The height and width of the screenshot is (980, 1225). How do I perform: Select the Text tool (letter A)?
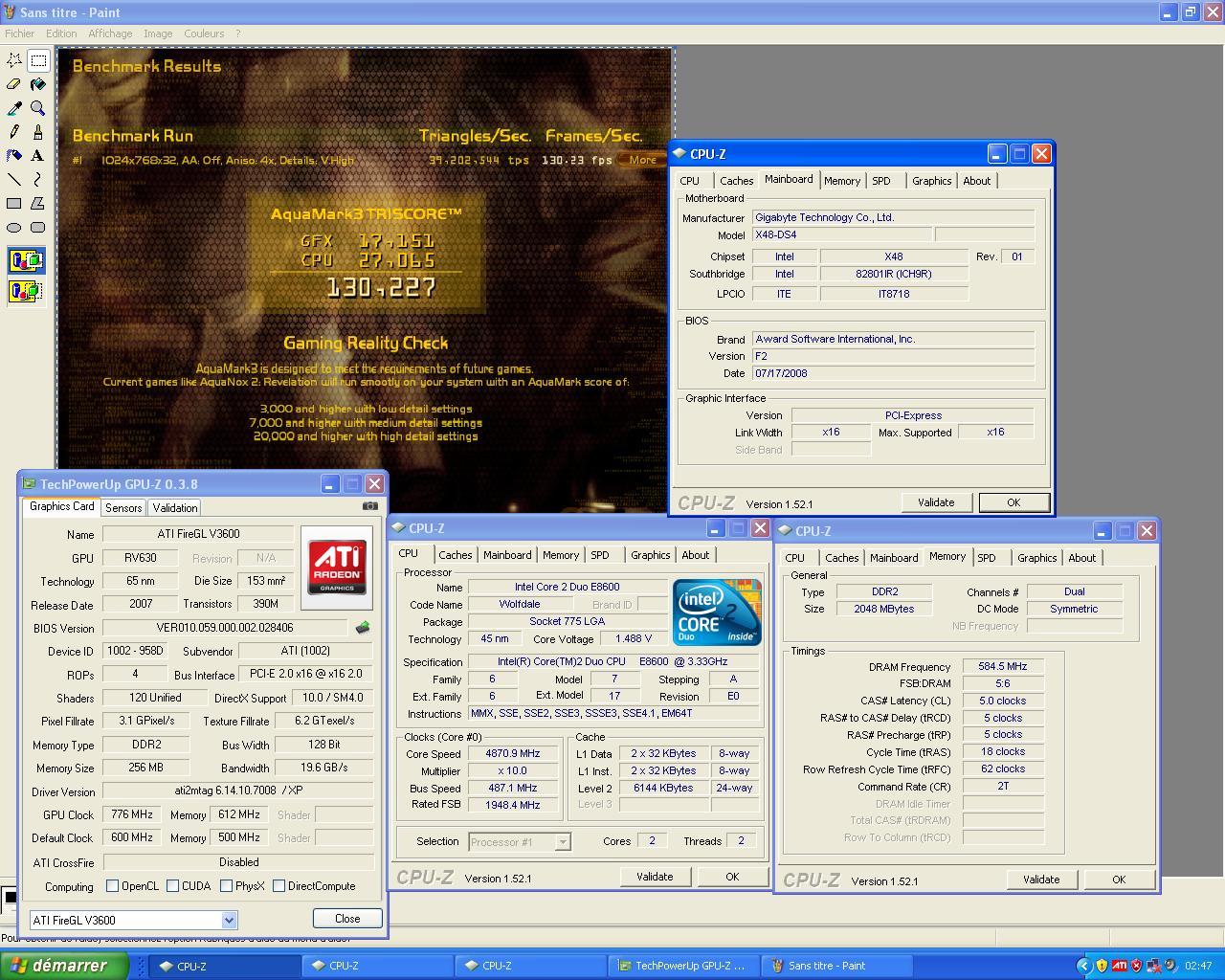38,155
